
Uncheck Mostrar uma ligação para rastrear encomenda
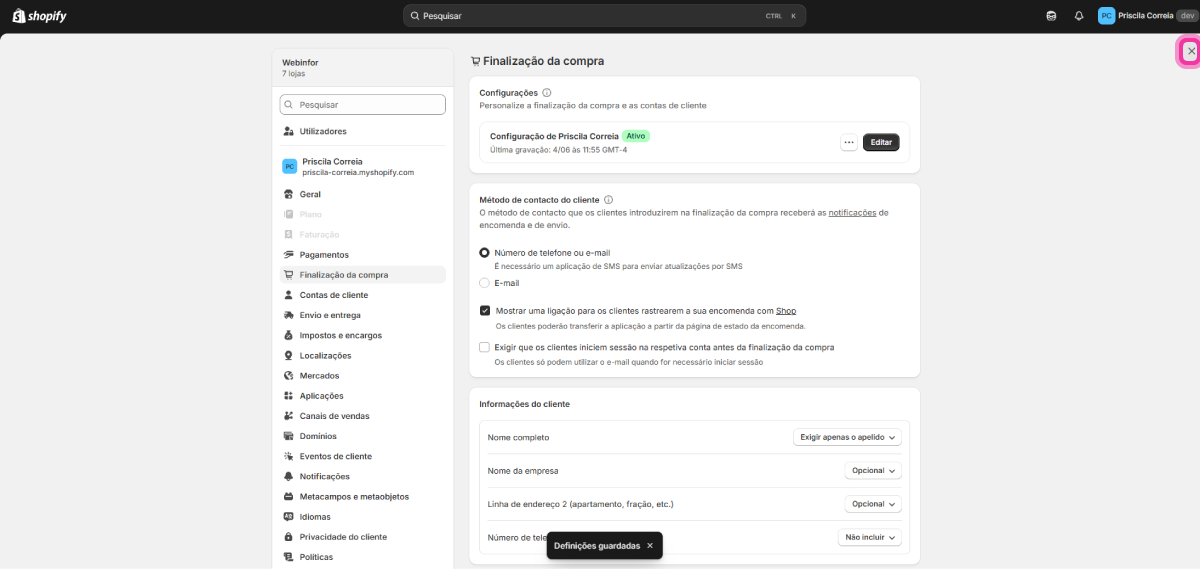coord(485,311)
